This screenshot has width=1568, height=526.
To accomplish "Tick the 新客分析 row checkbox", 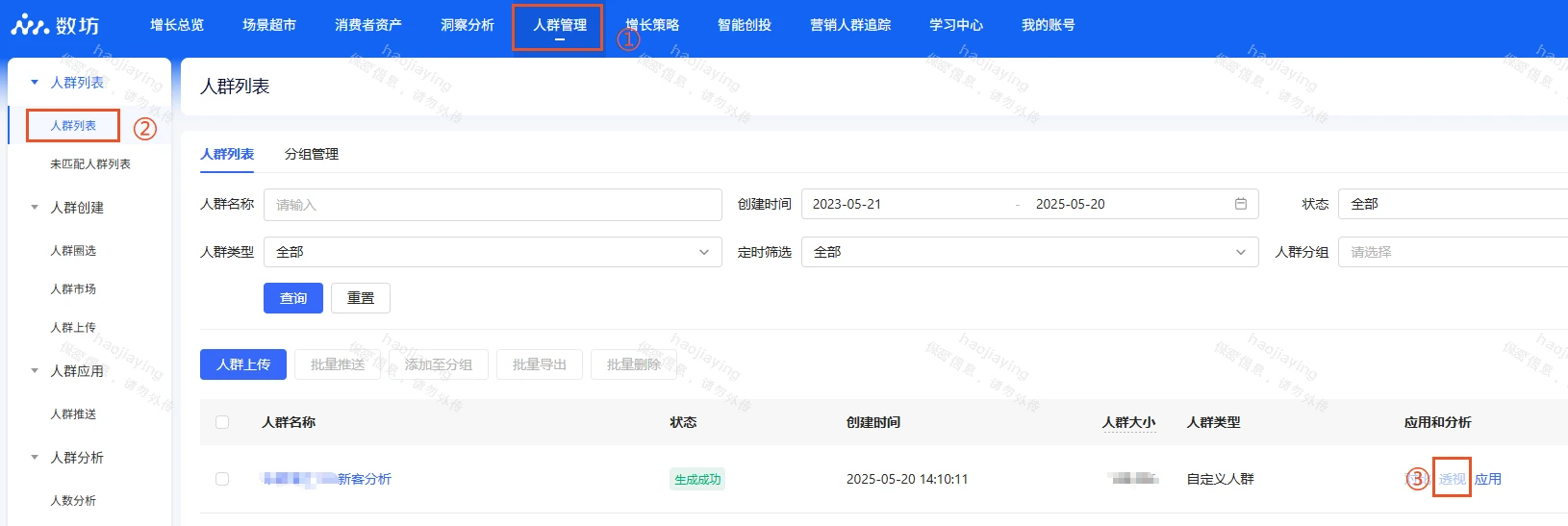I will point(222,479).
